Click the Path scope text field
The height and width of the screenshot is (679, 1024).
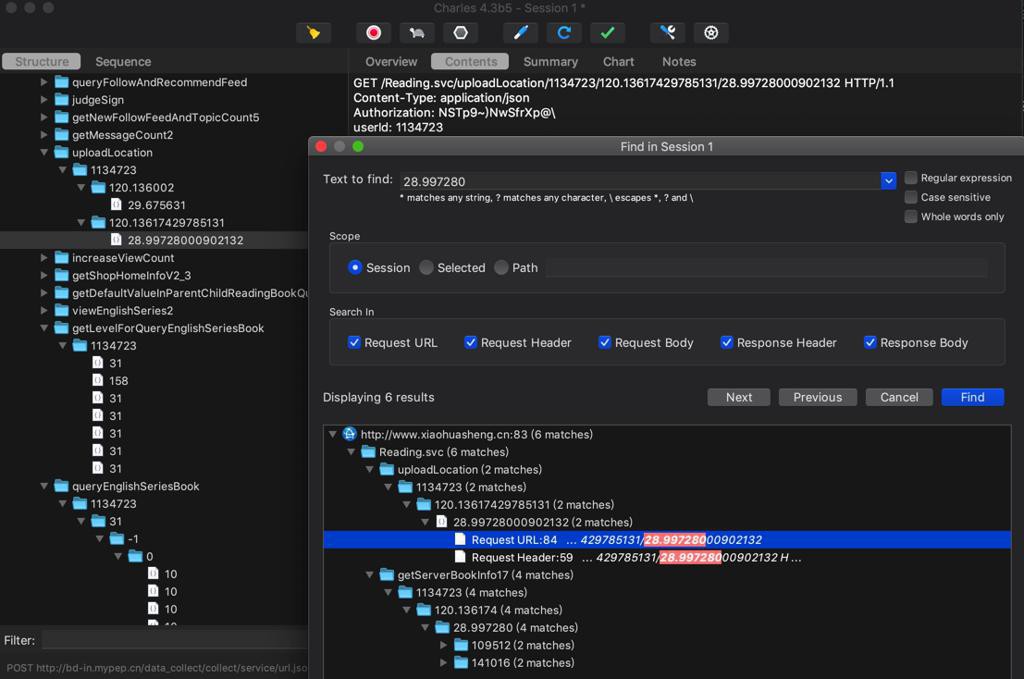(767, 268)
